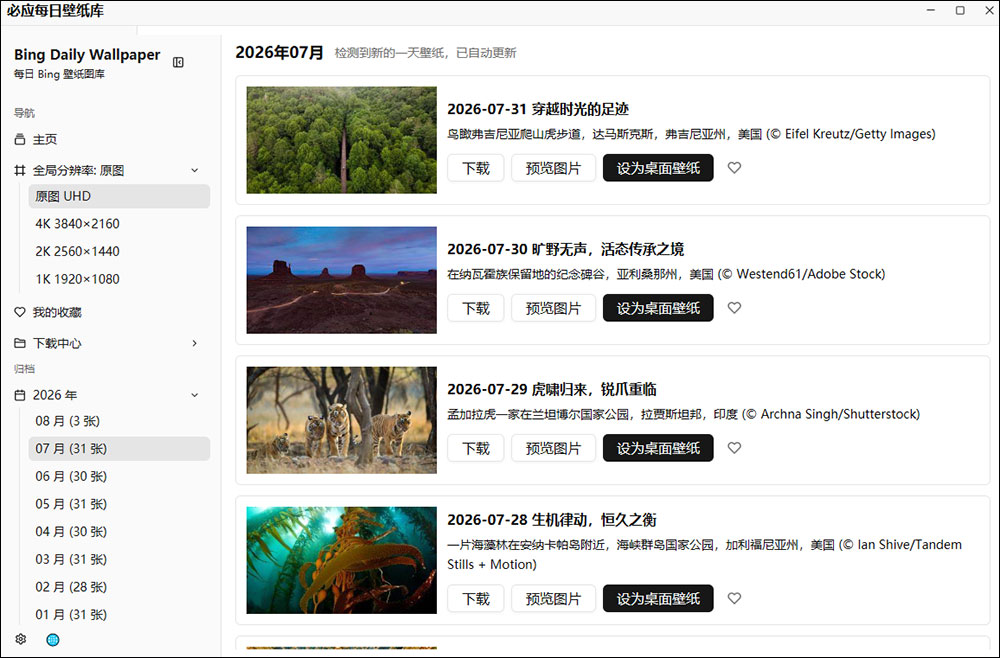Download the 2026-07-31 wallpaper
The height and width of the screenshot is (658, 1000).
[476, 168]
